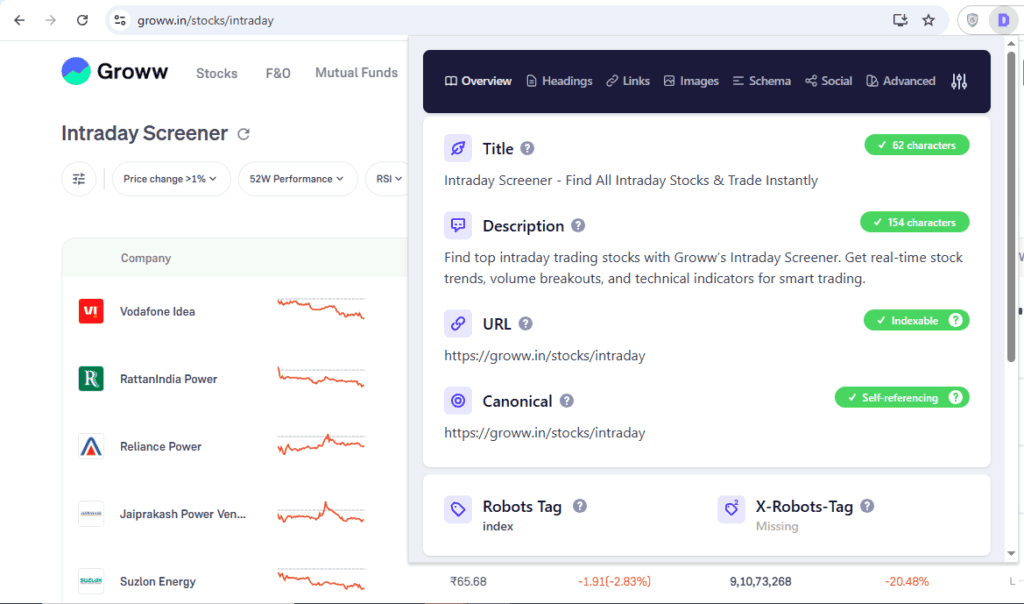The height and width of the screenshot is (604, 1024).
Task: Click the refresh icon beside Intraday Screener
Action: [243, 134]
